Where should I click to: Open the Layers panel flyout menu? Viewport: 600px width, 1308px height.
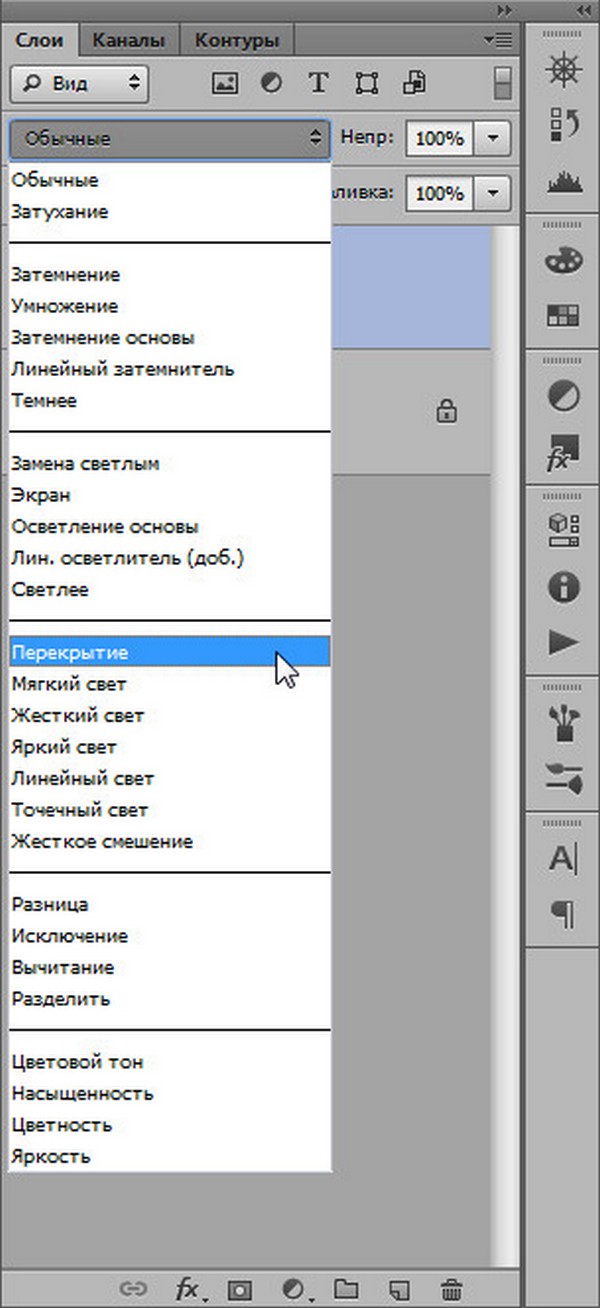(x=497, y=40)
